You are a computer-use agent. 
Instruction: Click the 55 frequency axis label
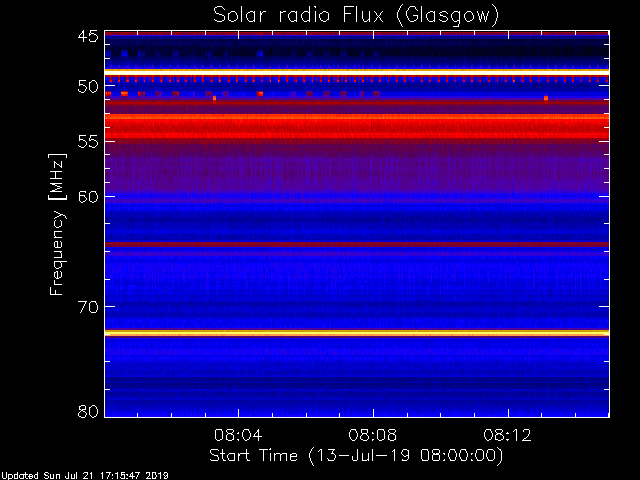point(88,142)
